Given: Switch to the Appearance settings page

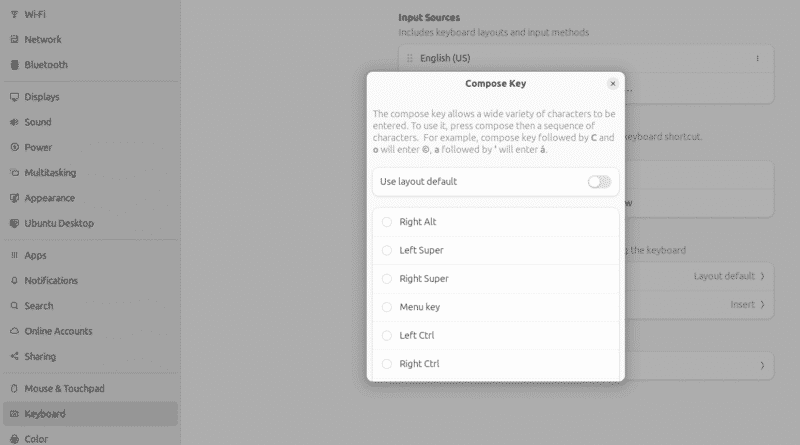Looking at the screenshot, I should pos(90,198).
